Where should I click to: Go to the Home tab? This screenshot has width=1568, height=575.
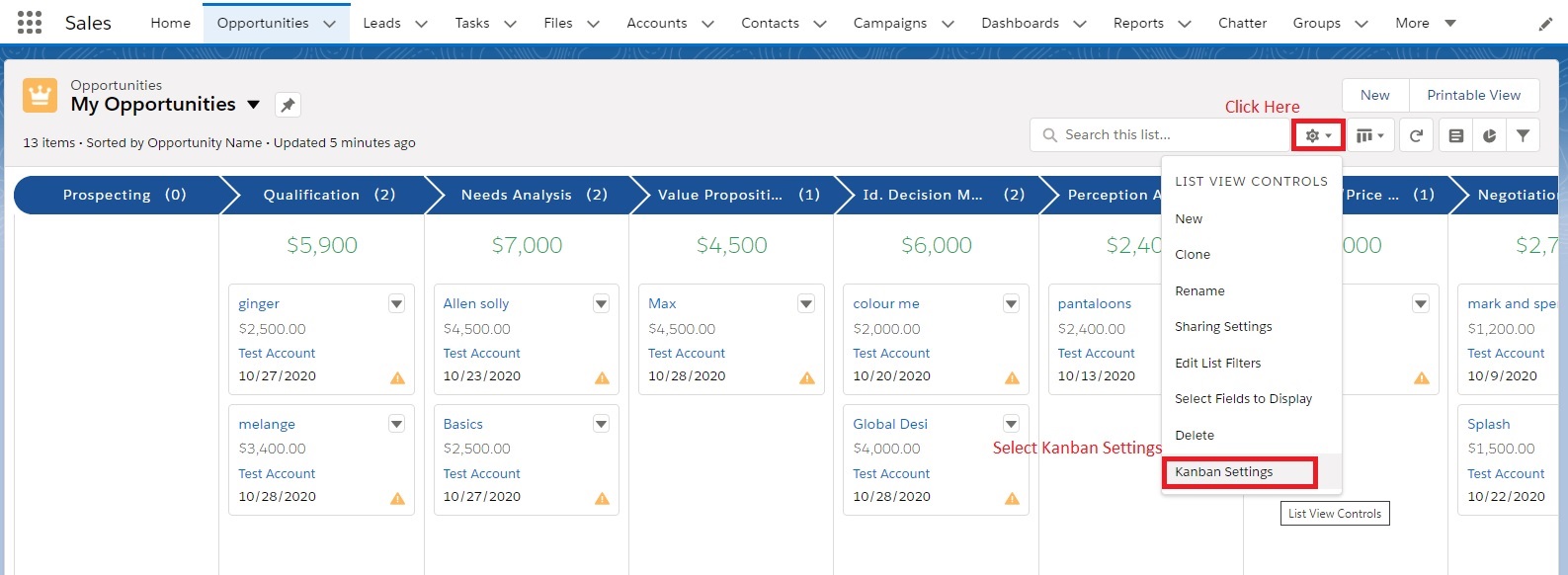pyautogui.click(x=170, y=23)
